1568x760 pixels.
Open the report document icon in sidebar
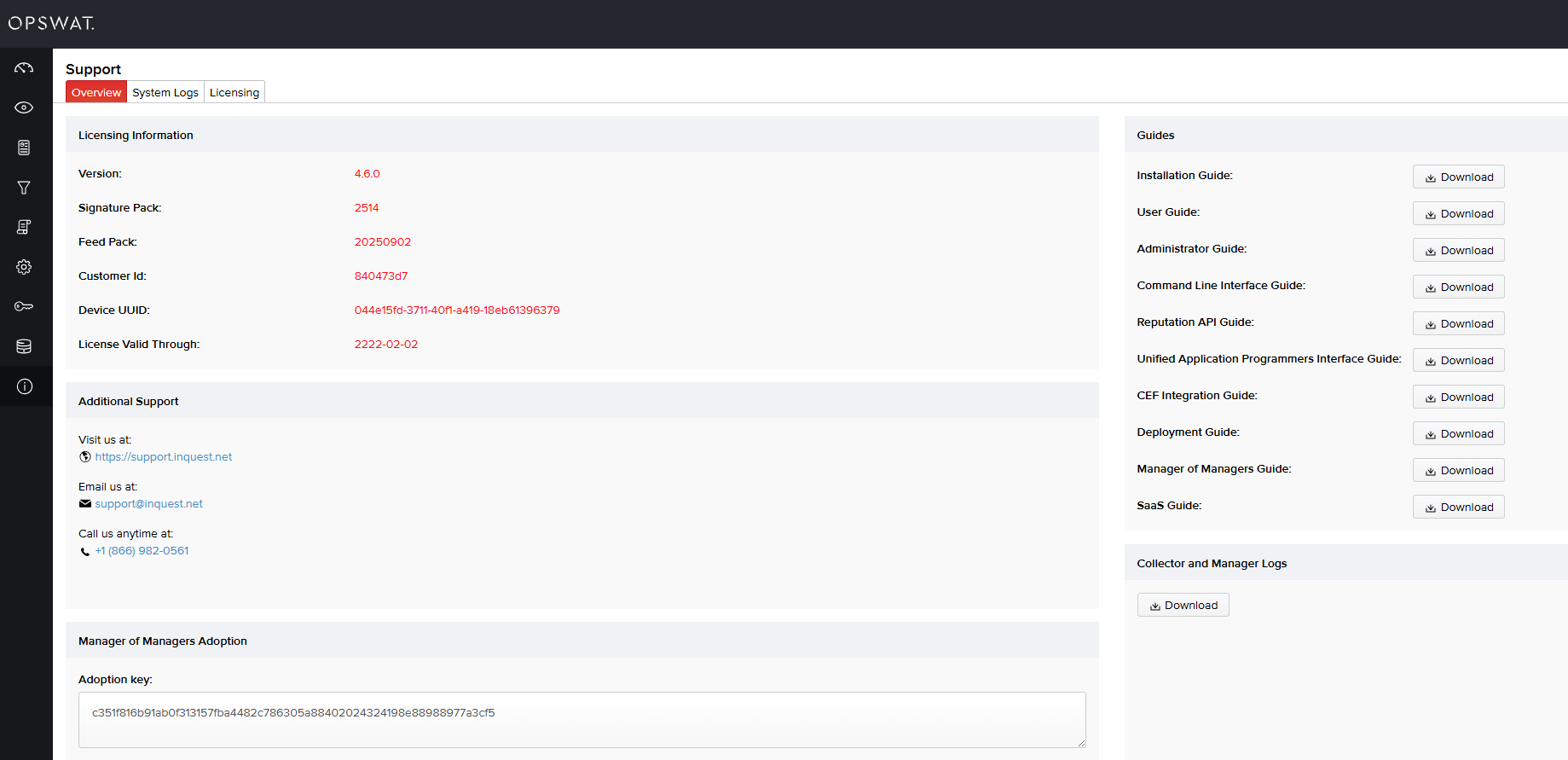(x=24, y=148)
